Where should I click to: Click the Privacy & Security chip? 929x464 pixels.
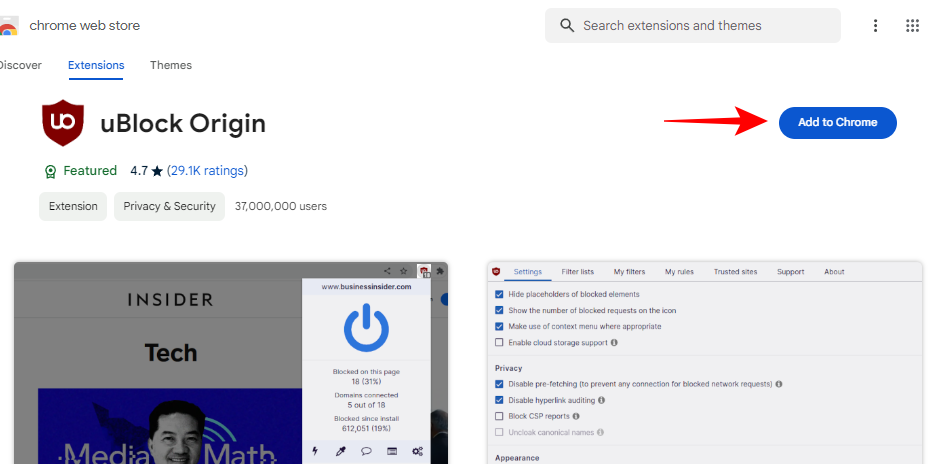(169, 206)
